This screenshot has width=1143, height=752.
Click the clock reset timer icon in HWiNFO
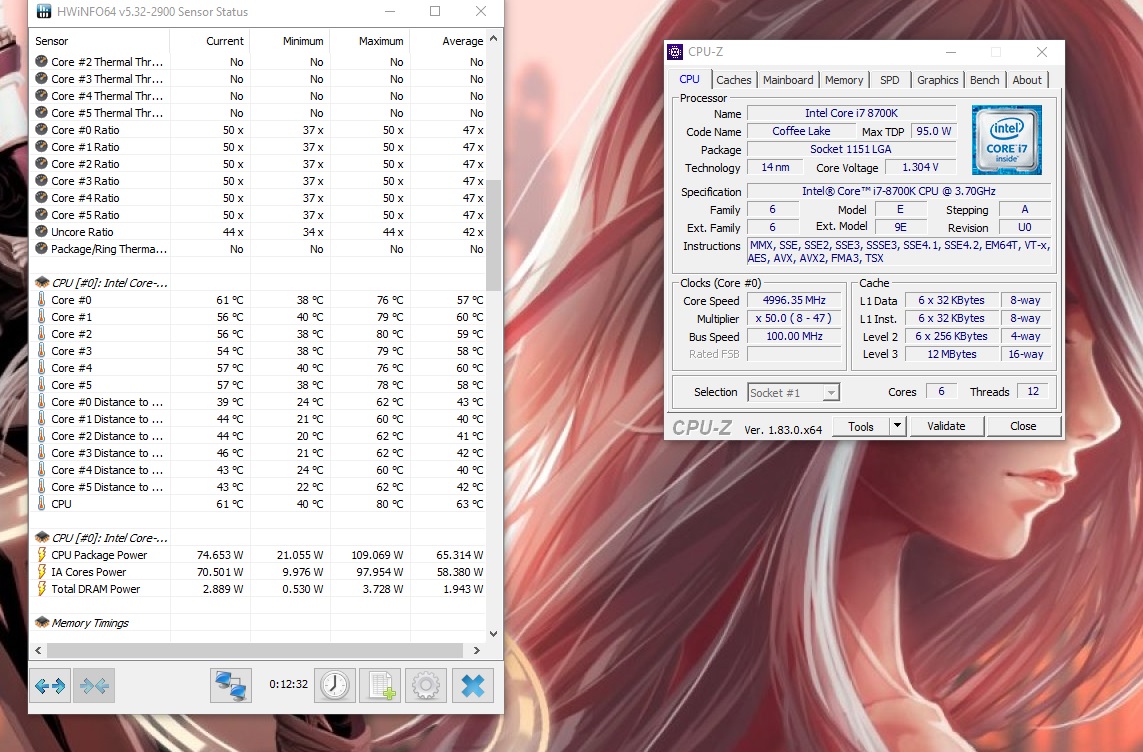click(335, 686)
